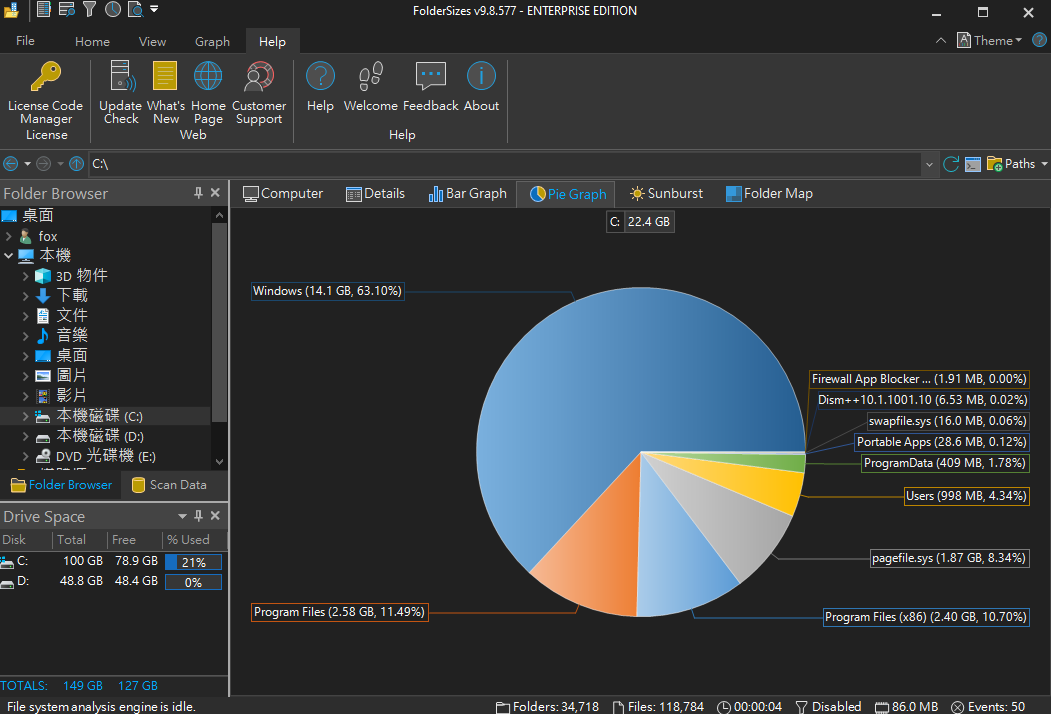Close the Folder Browser panel
This screenshot has width=1051, height=714.
point(215,193)
